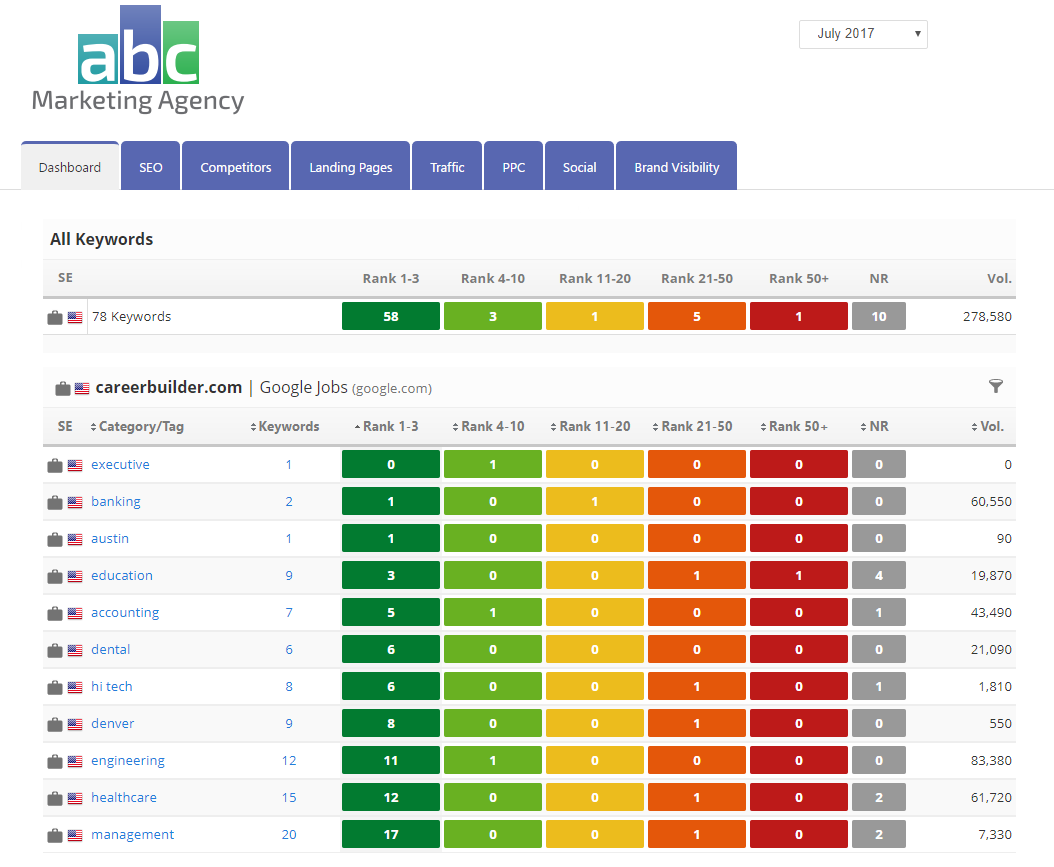Viewport: 1054px width, 867px height.
Task: Sort by Rank 1-3 column header
Action: click(x=390, y=426)
